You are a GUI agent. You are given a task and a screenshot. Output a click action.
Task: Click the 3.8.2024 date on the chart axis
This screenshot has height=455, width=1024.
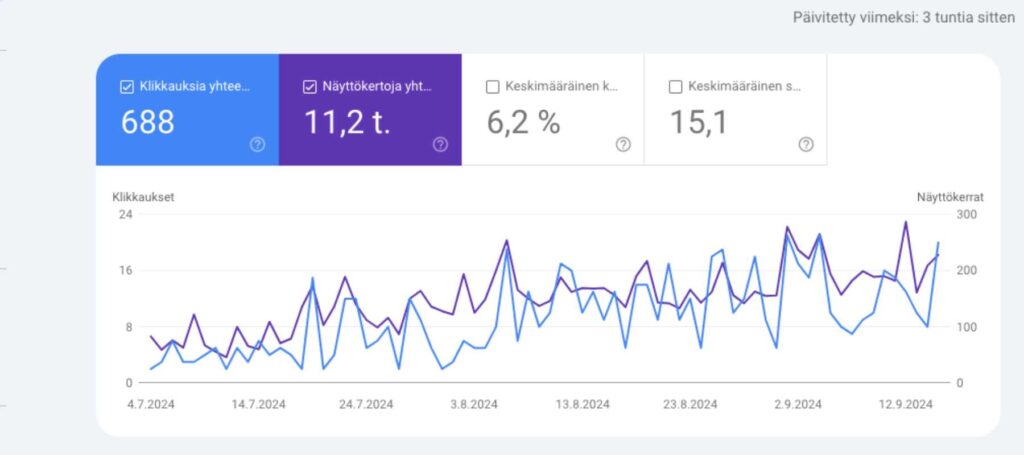click(x=473, y=405)
